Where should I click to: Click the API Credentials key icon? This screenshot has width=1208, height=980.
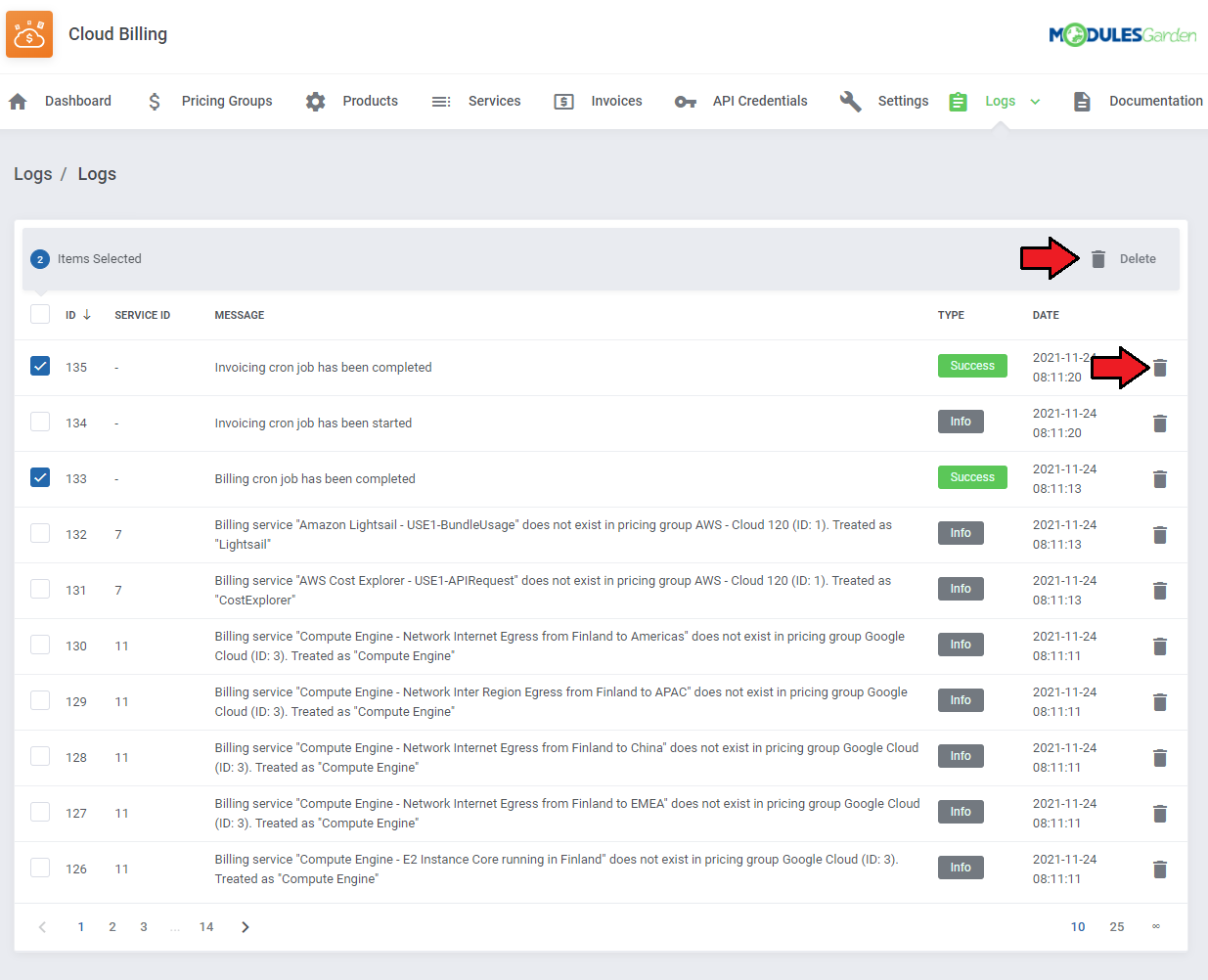(x=686, y=102)
